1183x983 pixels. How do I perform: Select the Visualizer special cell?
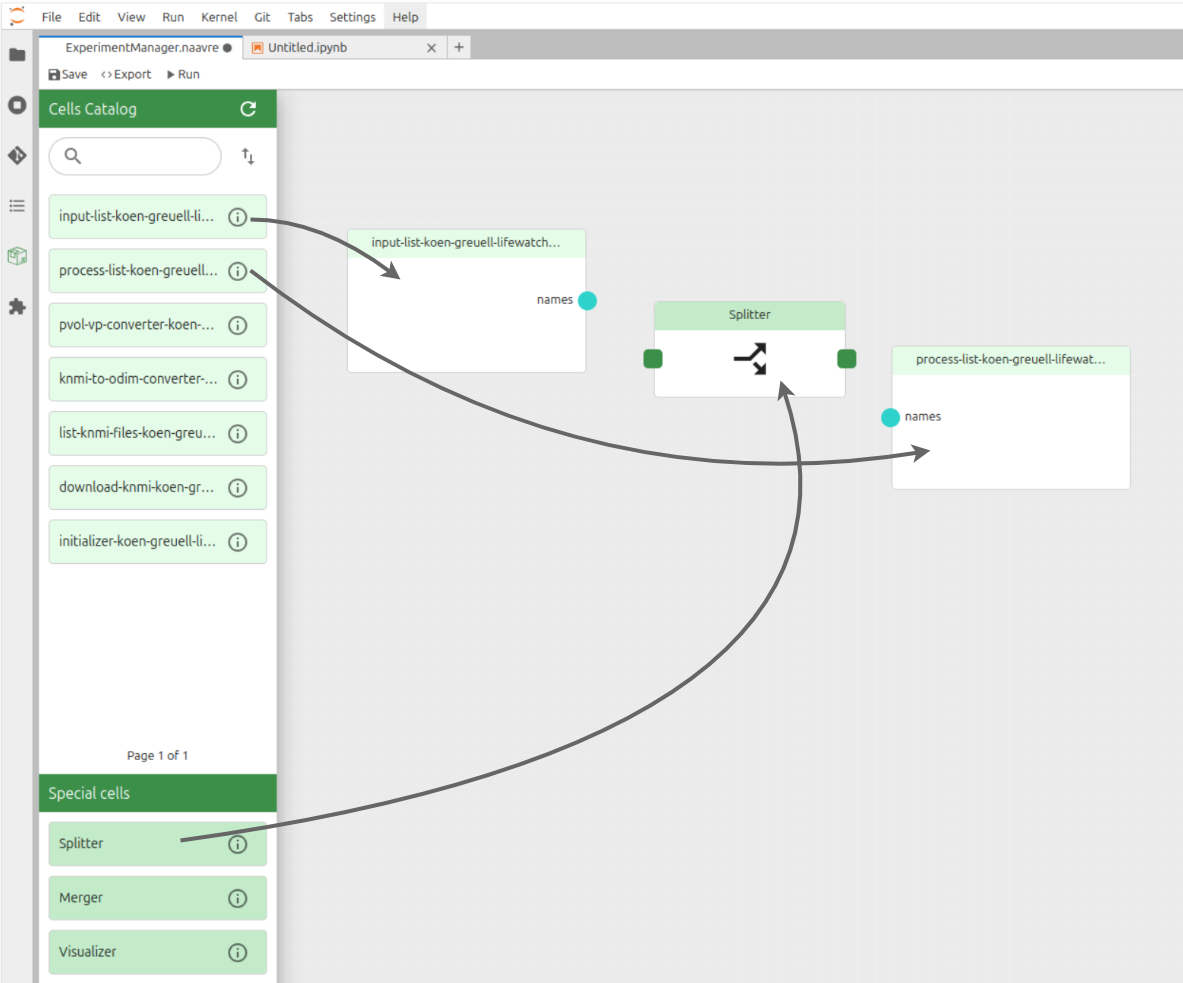click(x=158, y=953)
